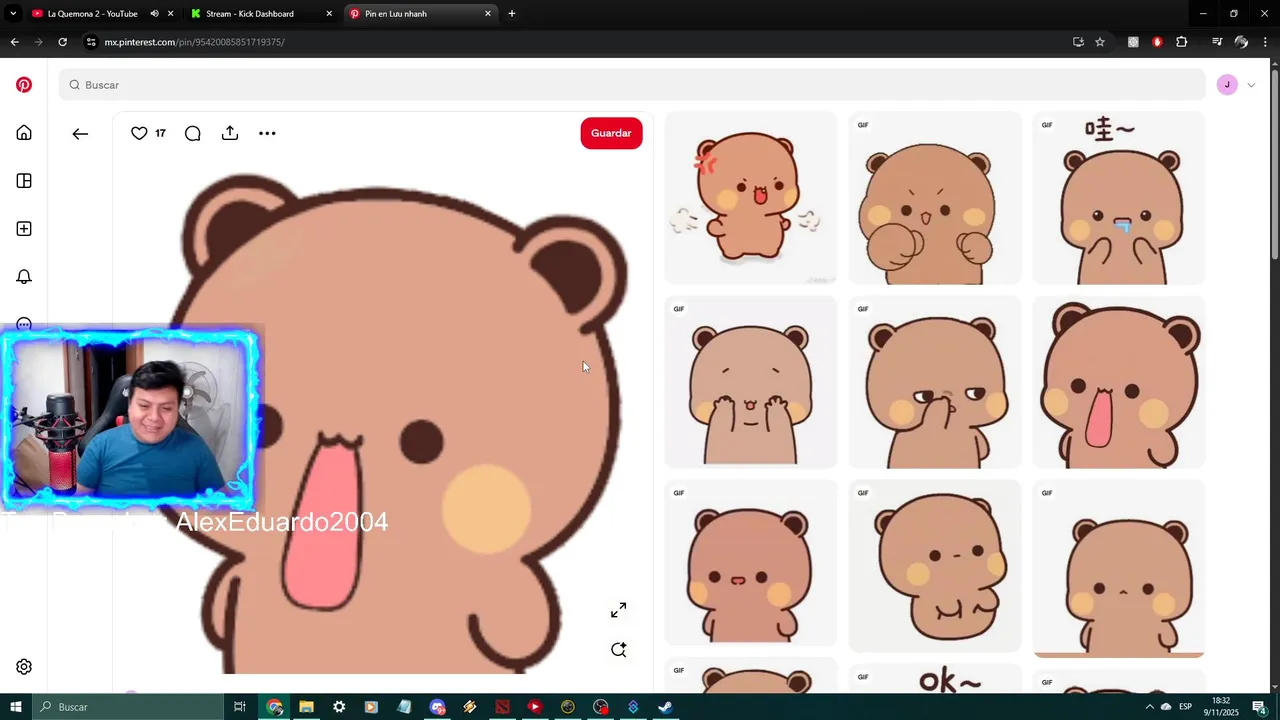
Task: Open the ESP language indicator
Action: pos(1185,707)
